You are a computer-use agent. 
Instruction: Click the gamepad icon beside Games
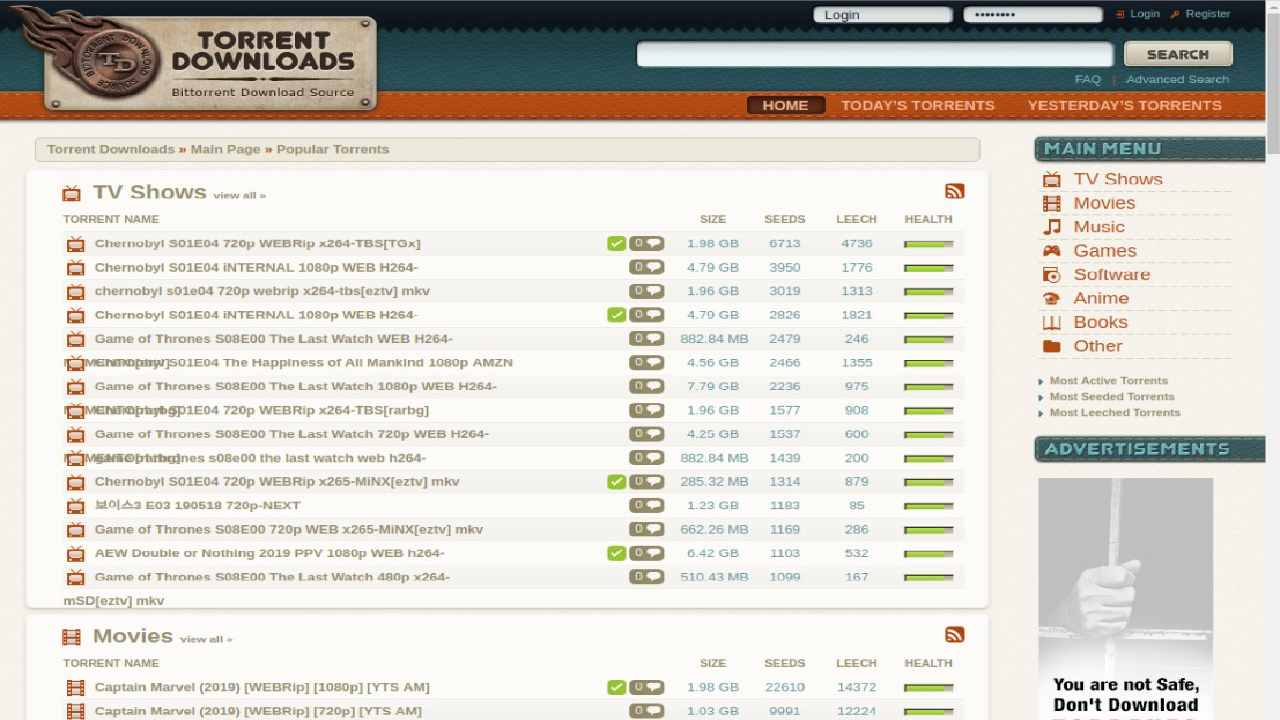[1051, 251]
